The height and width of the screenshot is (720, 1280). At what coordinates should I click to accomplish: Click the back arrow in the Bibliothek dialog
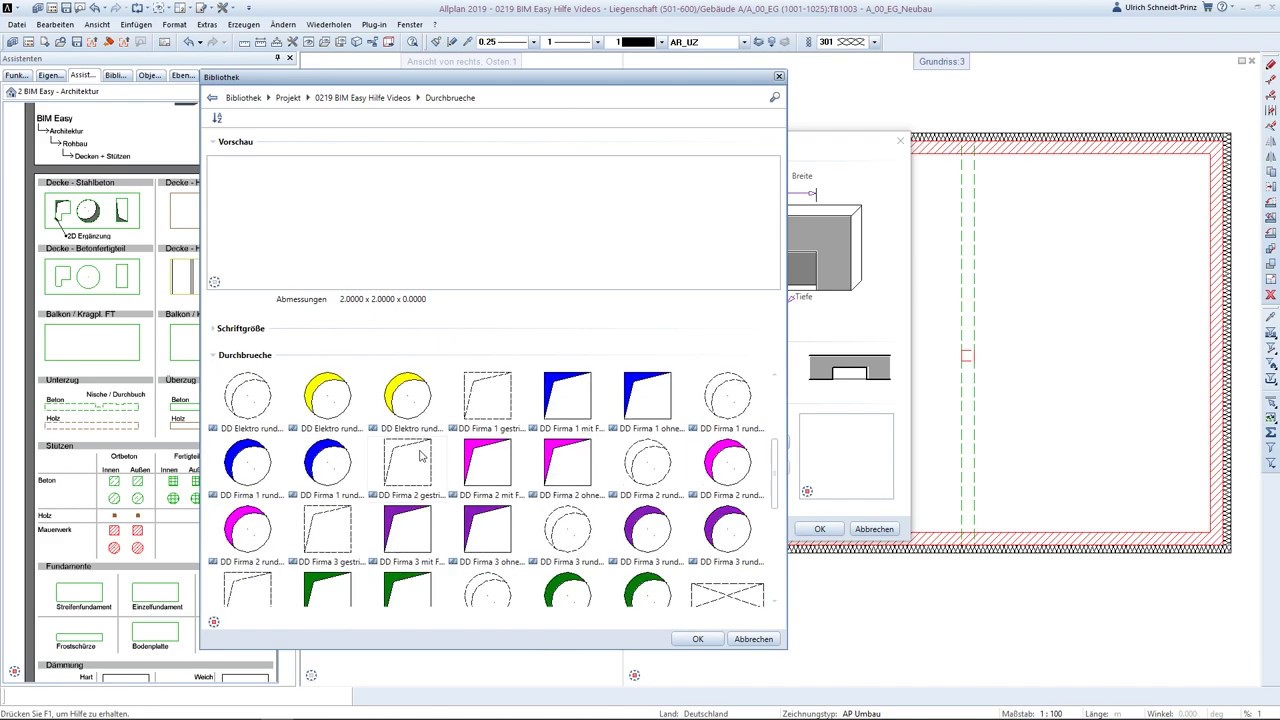tap(212, 98)
